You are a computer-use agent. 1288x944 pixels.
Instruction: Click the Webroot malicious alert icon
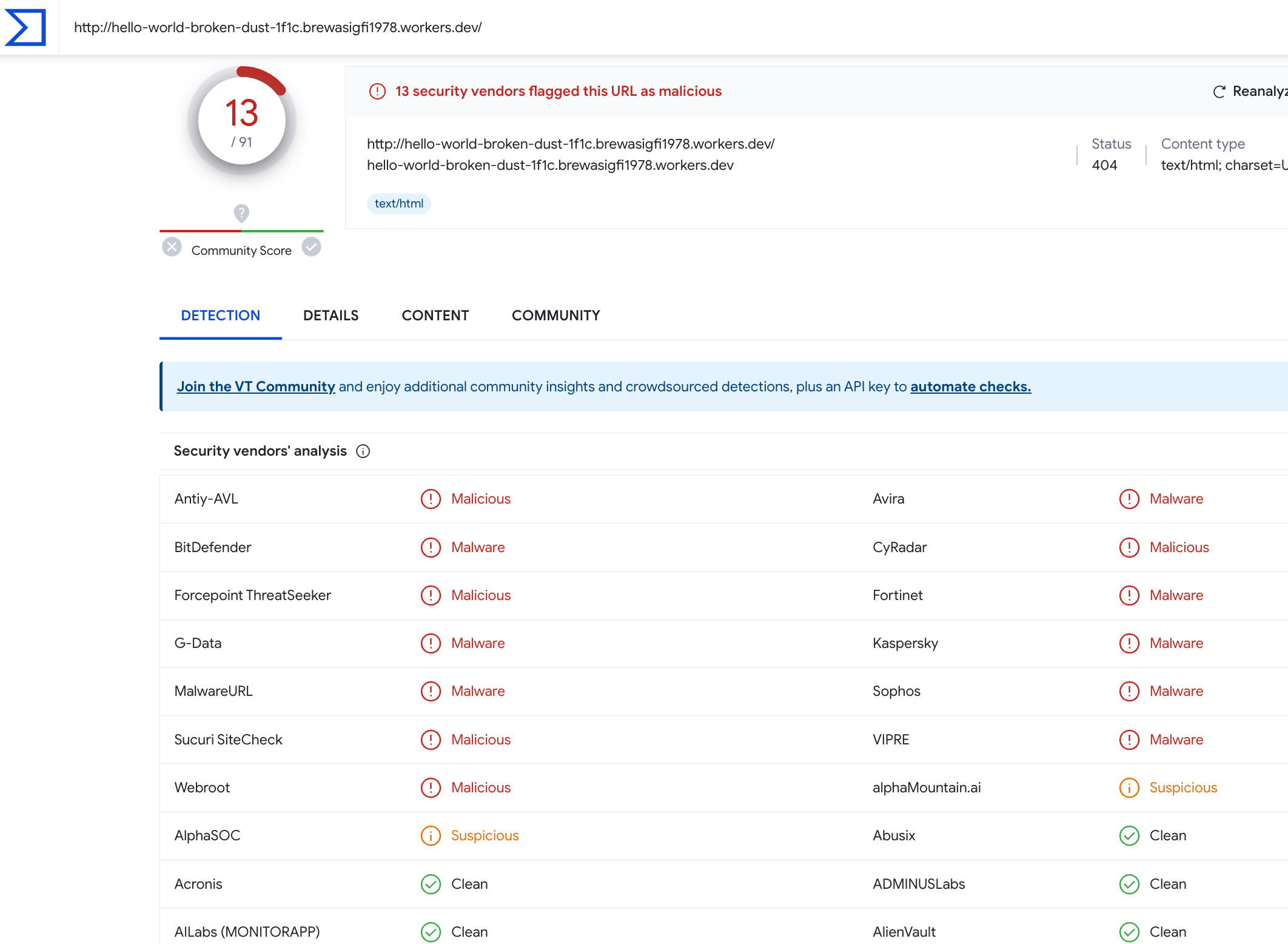click(x=431, y=787)
